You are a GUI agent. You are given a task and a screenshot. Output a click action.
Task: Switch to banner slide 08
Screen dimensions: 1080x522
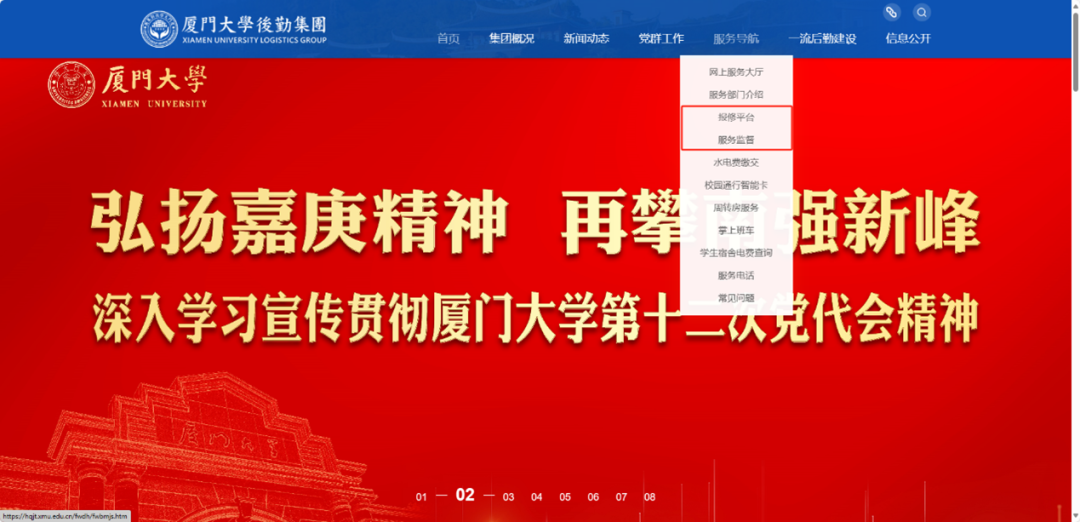tap(649, 497)
